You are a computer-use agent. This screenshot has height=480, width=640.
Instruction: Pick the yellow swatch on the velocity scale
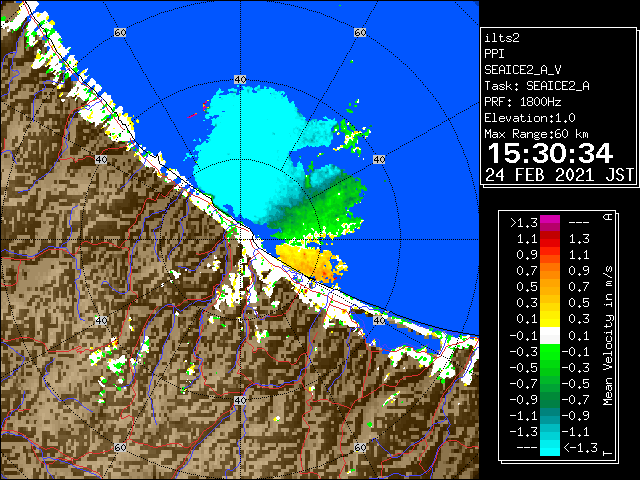coord(549,318)
